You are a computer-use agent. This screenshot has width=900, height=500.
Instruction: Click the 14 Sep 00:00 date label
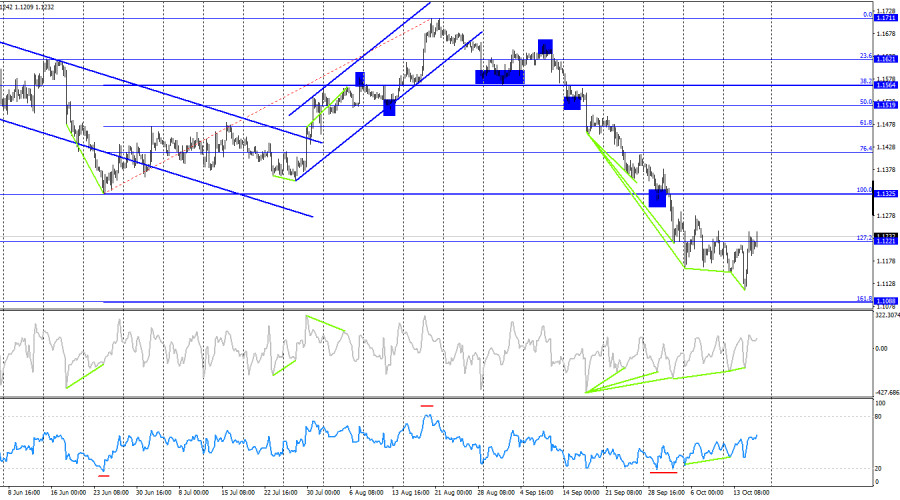(x=581, y=493)
